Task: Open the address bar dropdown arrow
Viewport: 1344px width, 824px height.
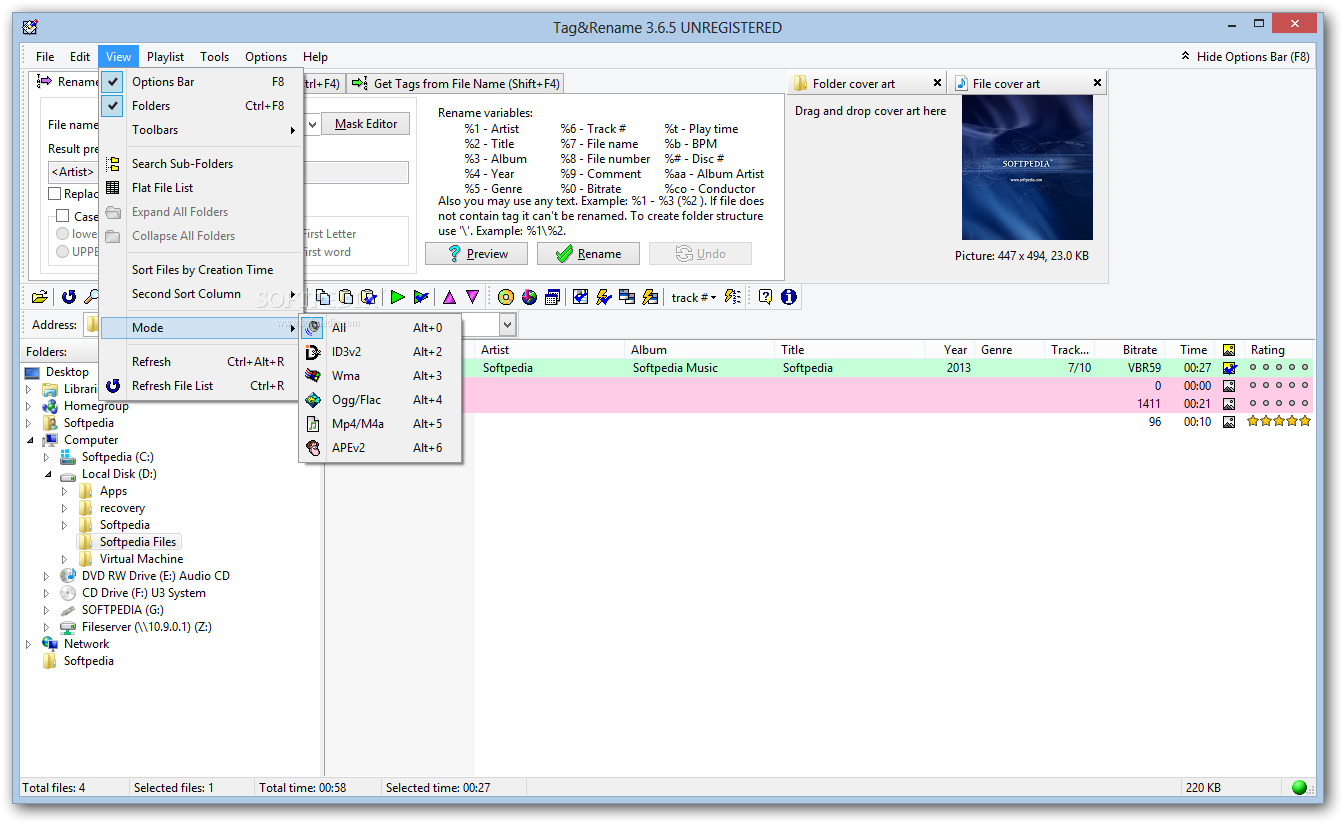Action: (507, 324)
